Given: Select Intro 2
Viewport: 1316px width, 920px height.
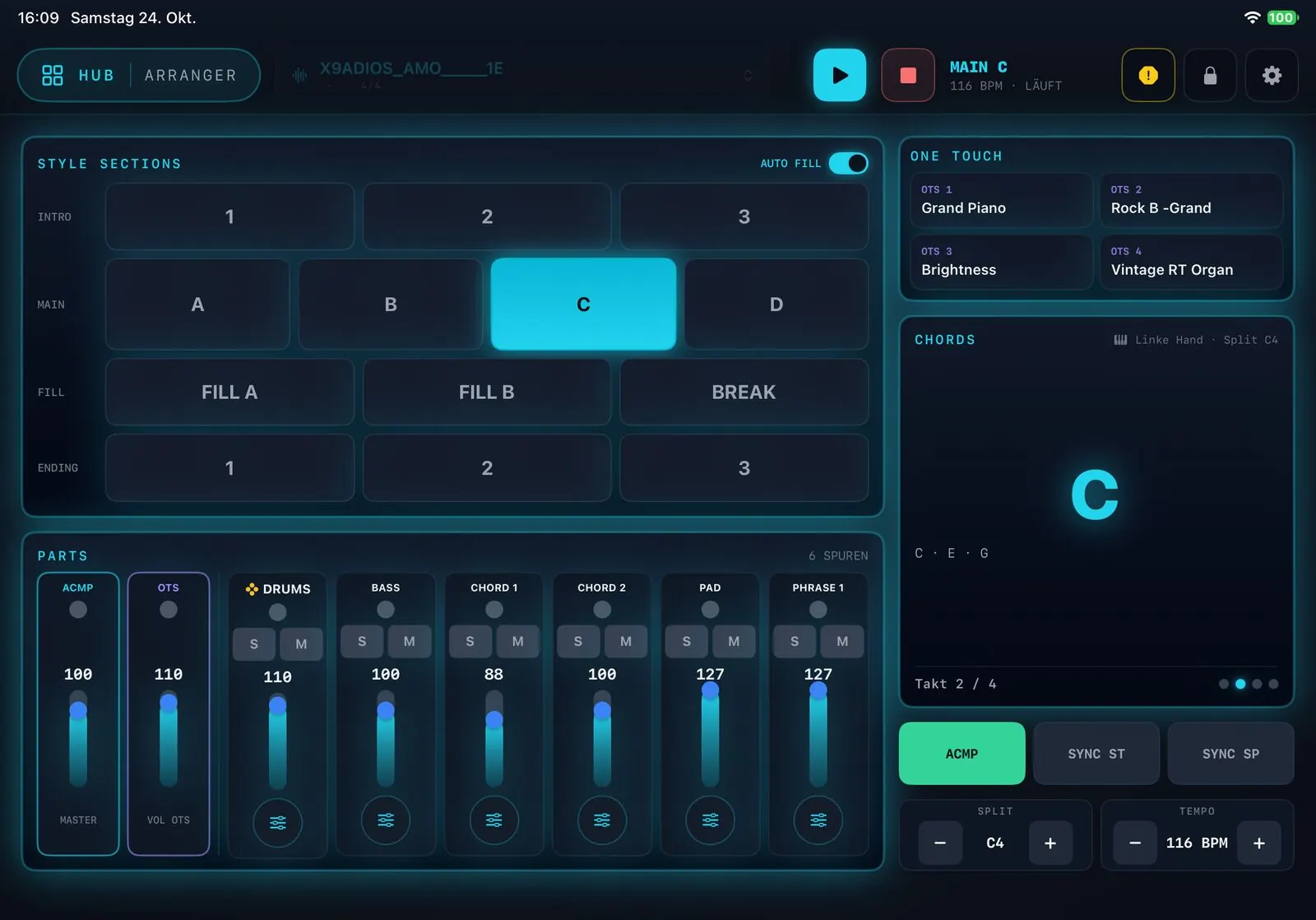Looking at the screenshot, I should coord(487,216).
